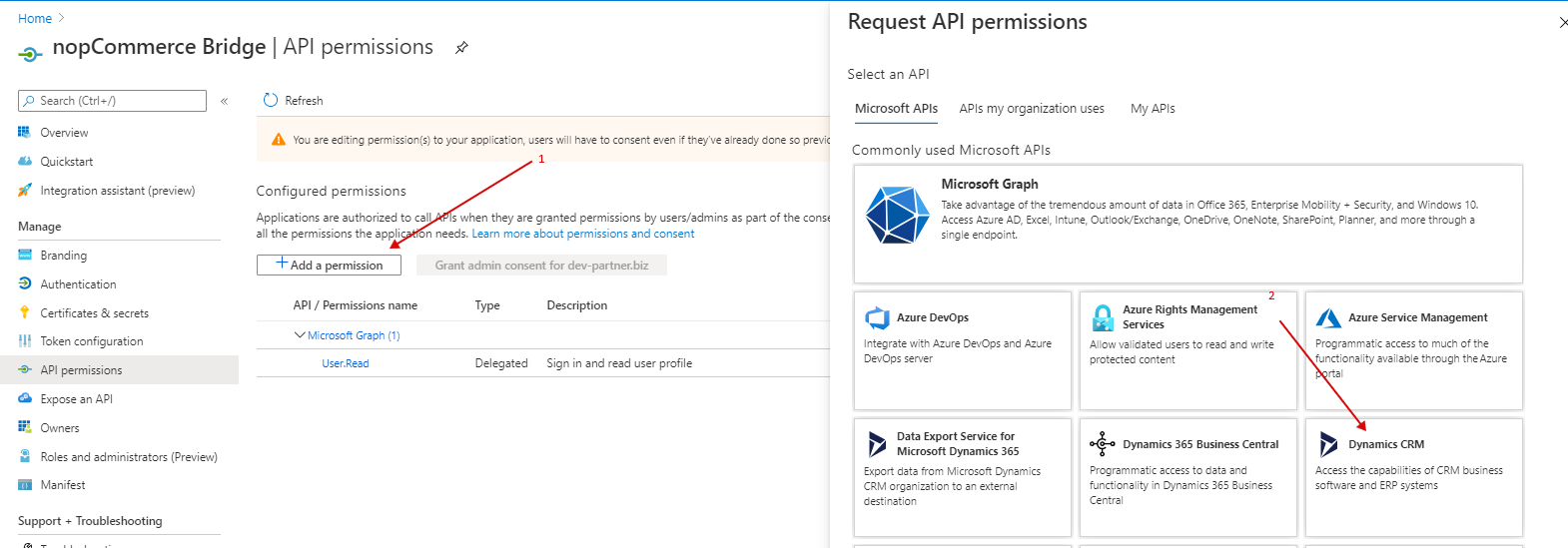
Task: Click the Roles and administrators icon
Action: 25,456
